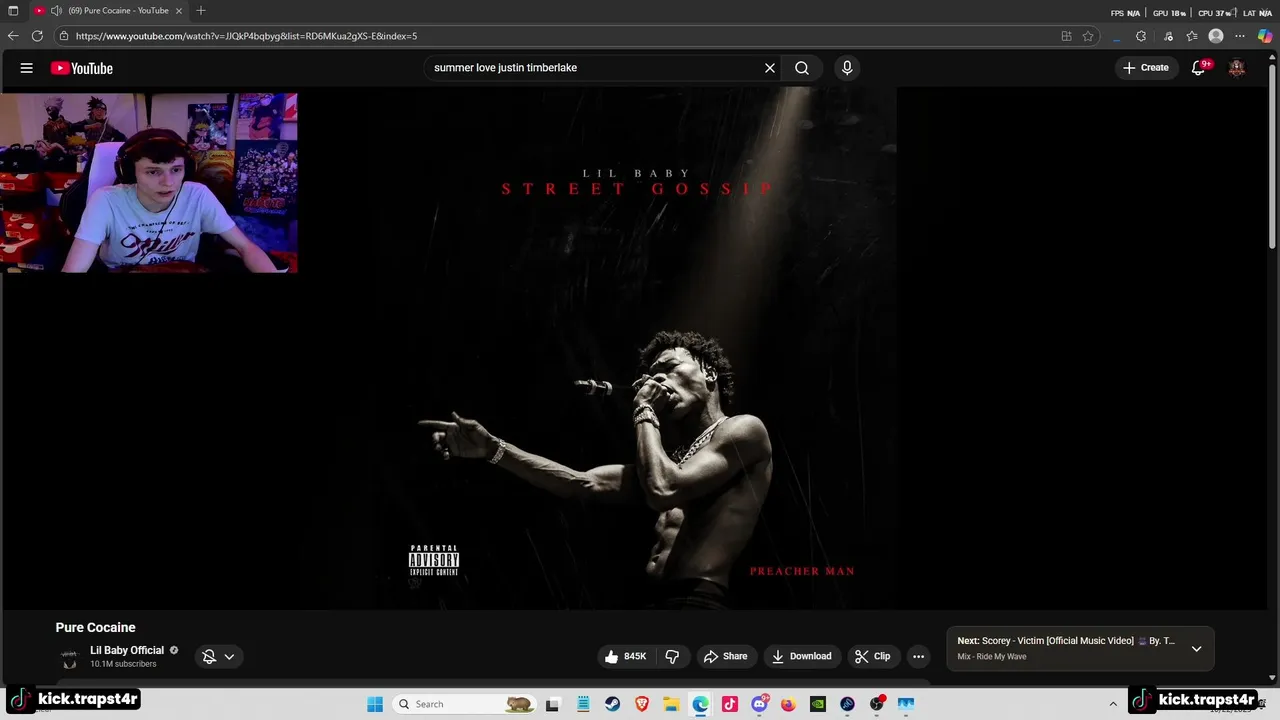
Task: Start voice search with the microphone icon
Action: (847, 68)
